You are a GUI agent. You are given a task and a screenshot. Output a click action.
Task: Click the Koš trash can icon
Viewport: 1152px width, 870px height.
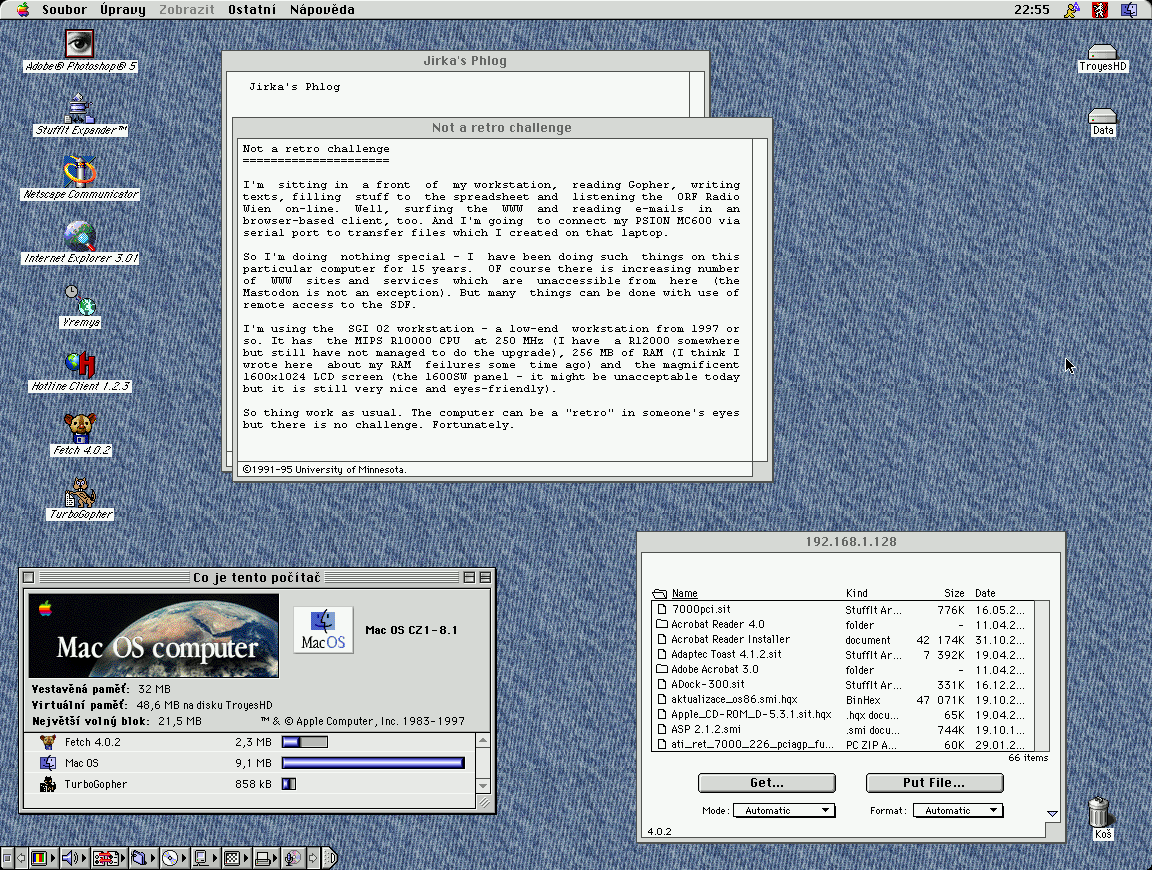1101,811
